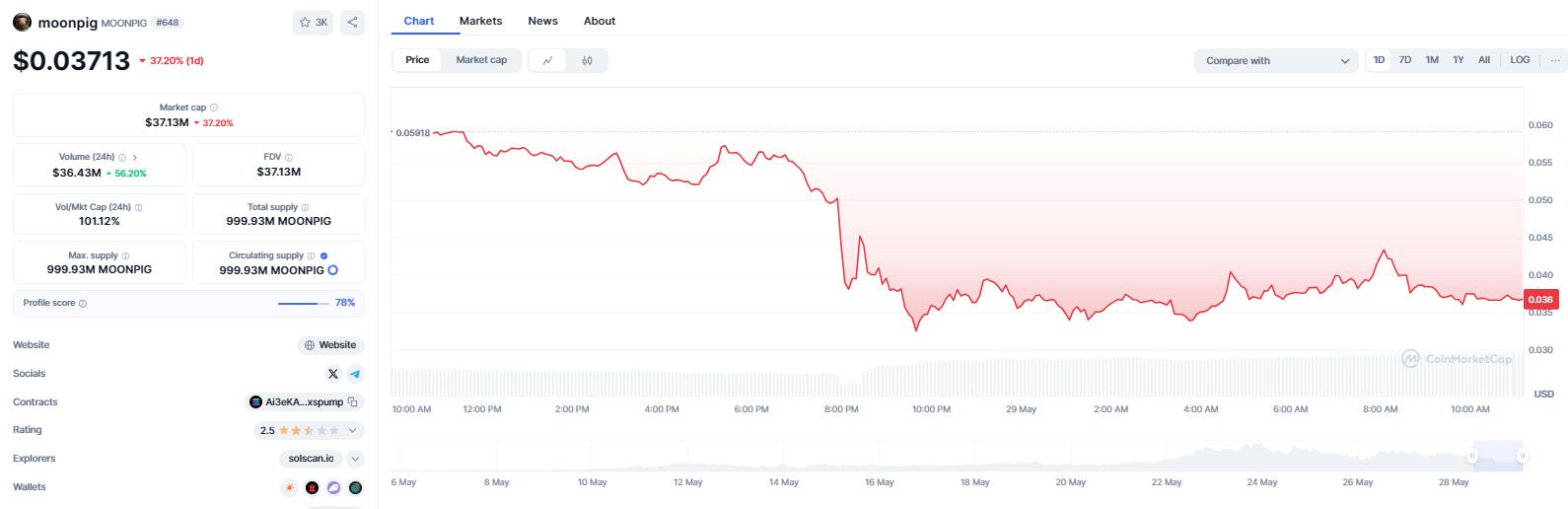Expand the Explorers list chevron
Viewport: 1568px width, 509px height.
(355, 459)
